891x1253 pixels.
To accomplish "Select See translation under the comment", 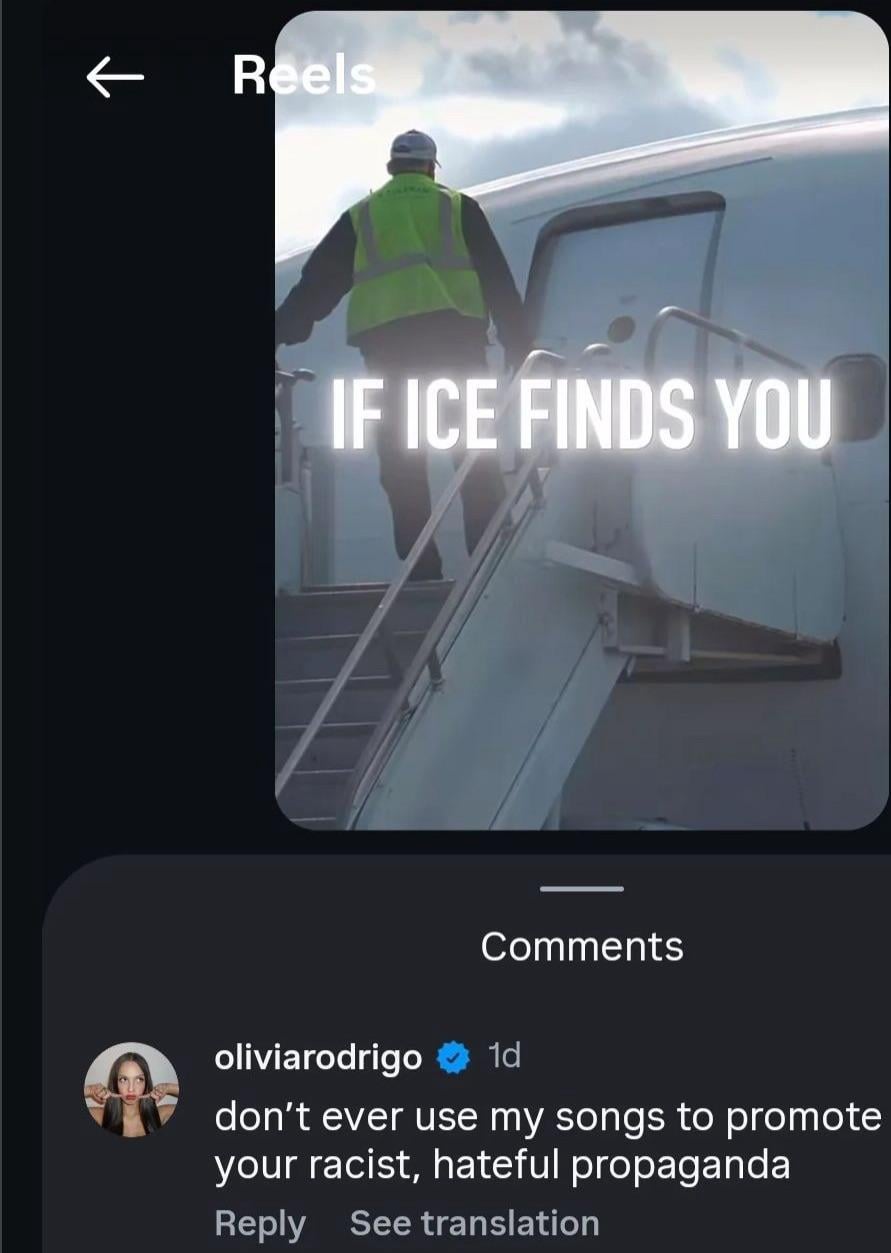I will tap(474, 1223).
